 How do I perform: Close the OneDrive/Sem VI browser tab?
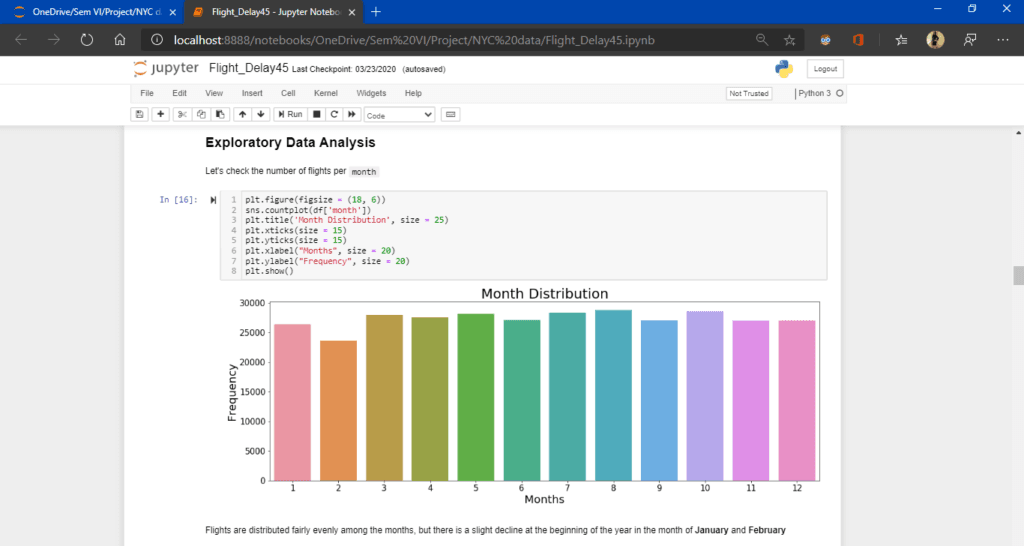click(x=172, y=12)
